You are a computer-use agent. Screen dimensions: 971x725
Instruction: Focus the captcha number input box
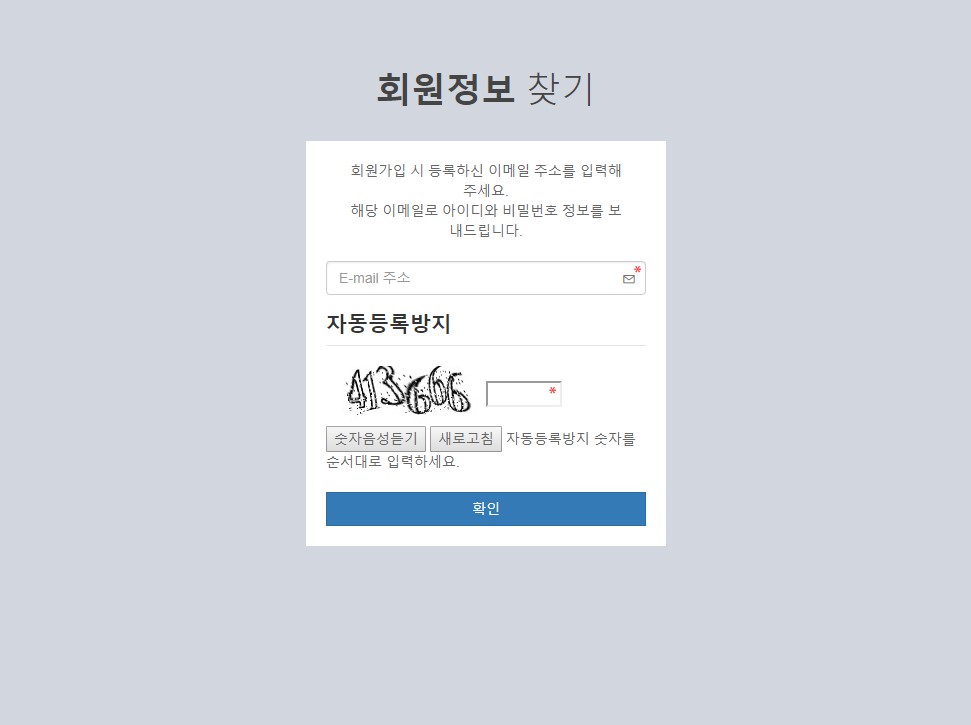coord(524,394)
